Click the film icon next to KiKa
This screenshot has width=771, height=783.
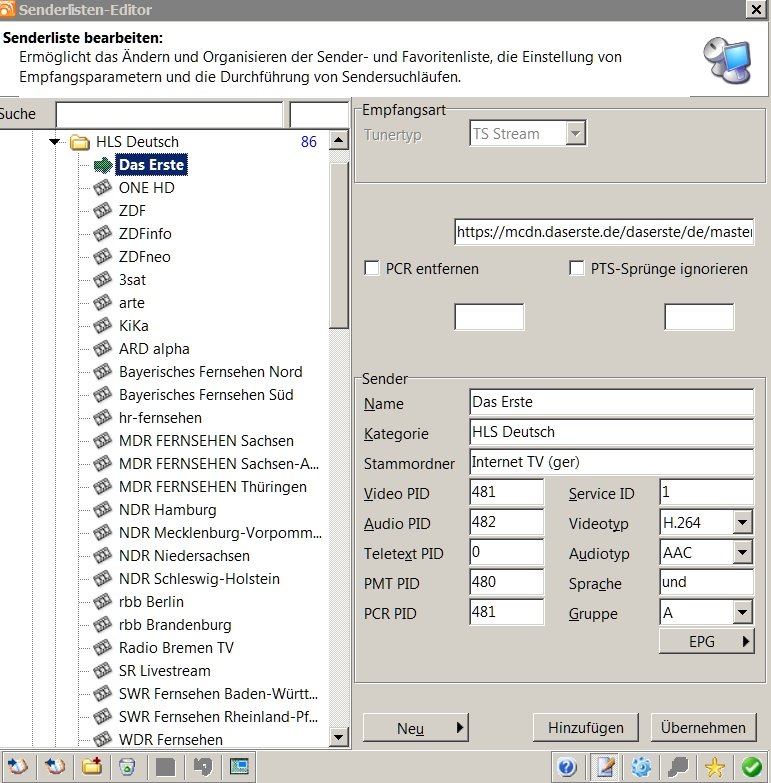[x=102, y=326]
